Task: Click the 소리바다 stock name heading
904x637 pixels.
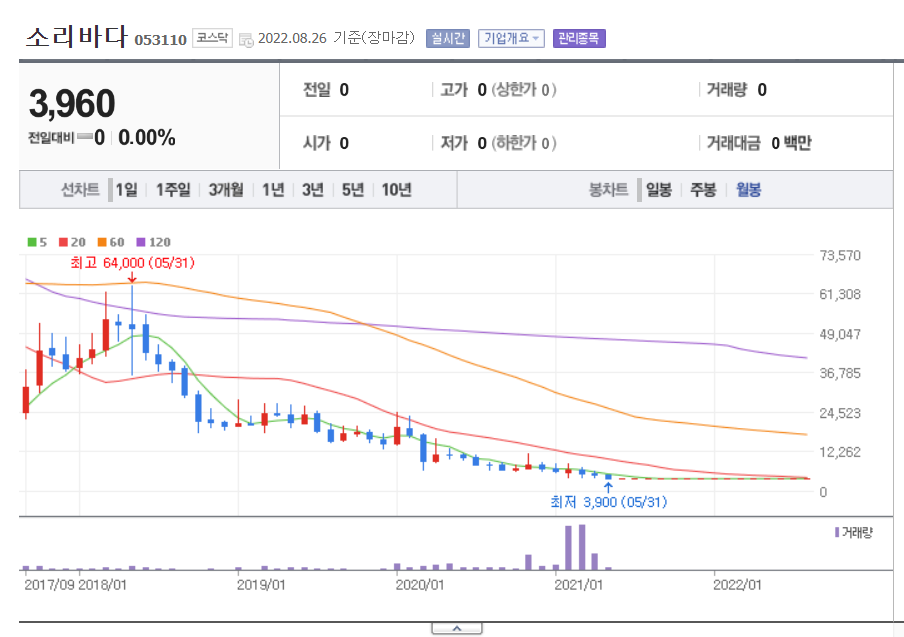Action: click(x=76, y=36)
